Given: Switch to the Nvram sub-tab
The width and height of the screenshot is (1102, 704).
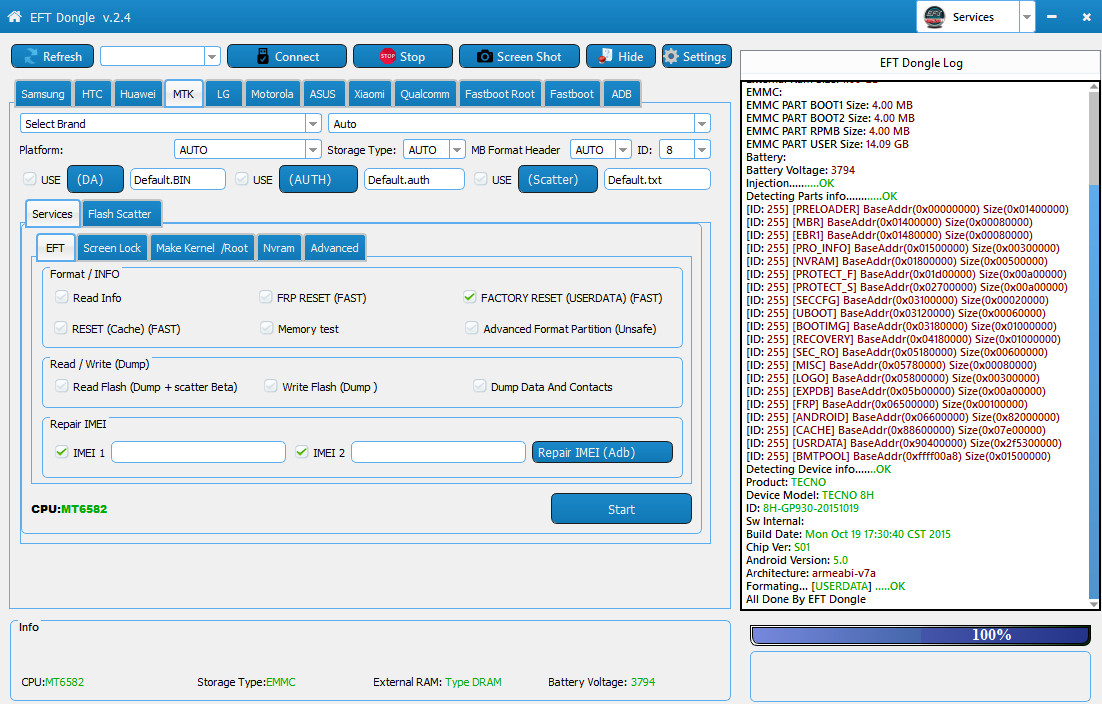Looking at the screenshot, I should click(x=279, y=247).
